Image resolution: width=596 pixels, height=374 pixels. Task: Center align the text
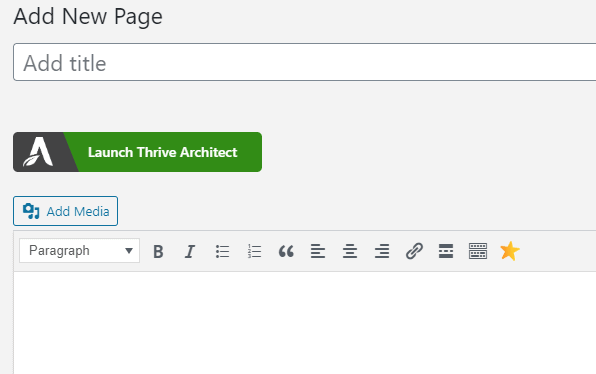350,251
